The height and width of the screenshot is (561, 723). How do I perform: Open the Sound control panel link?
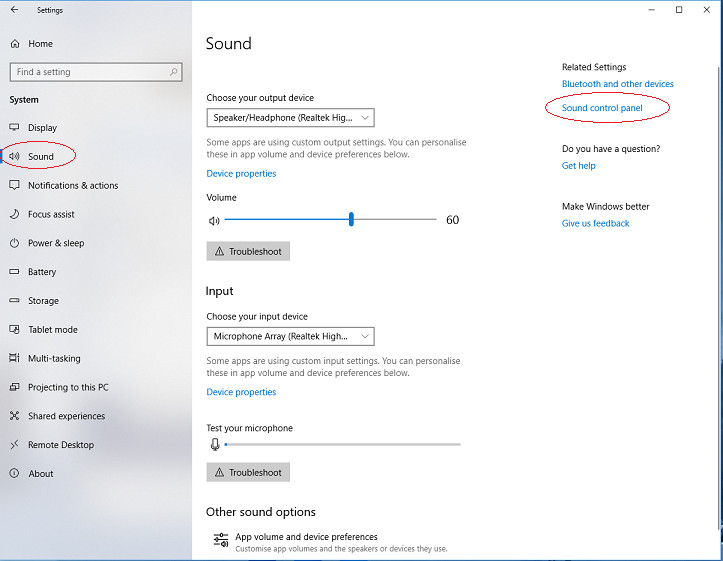click(602, 108)
